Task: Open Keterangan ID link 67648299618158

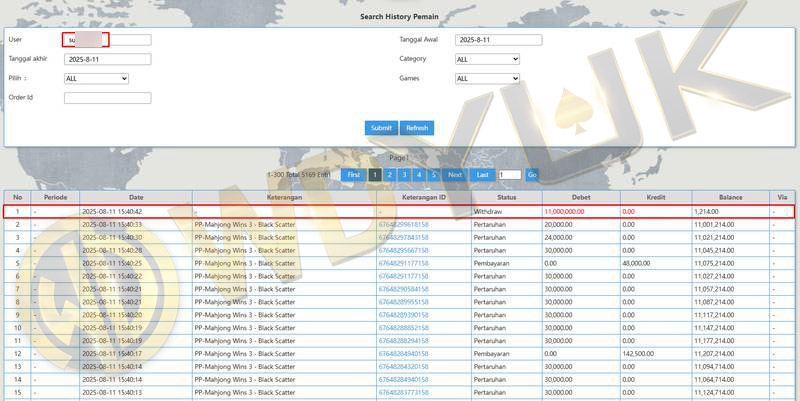Action: 404,224
